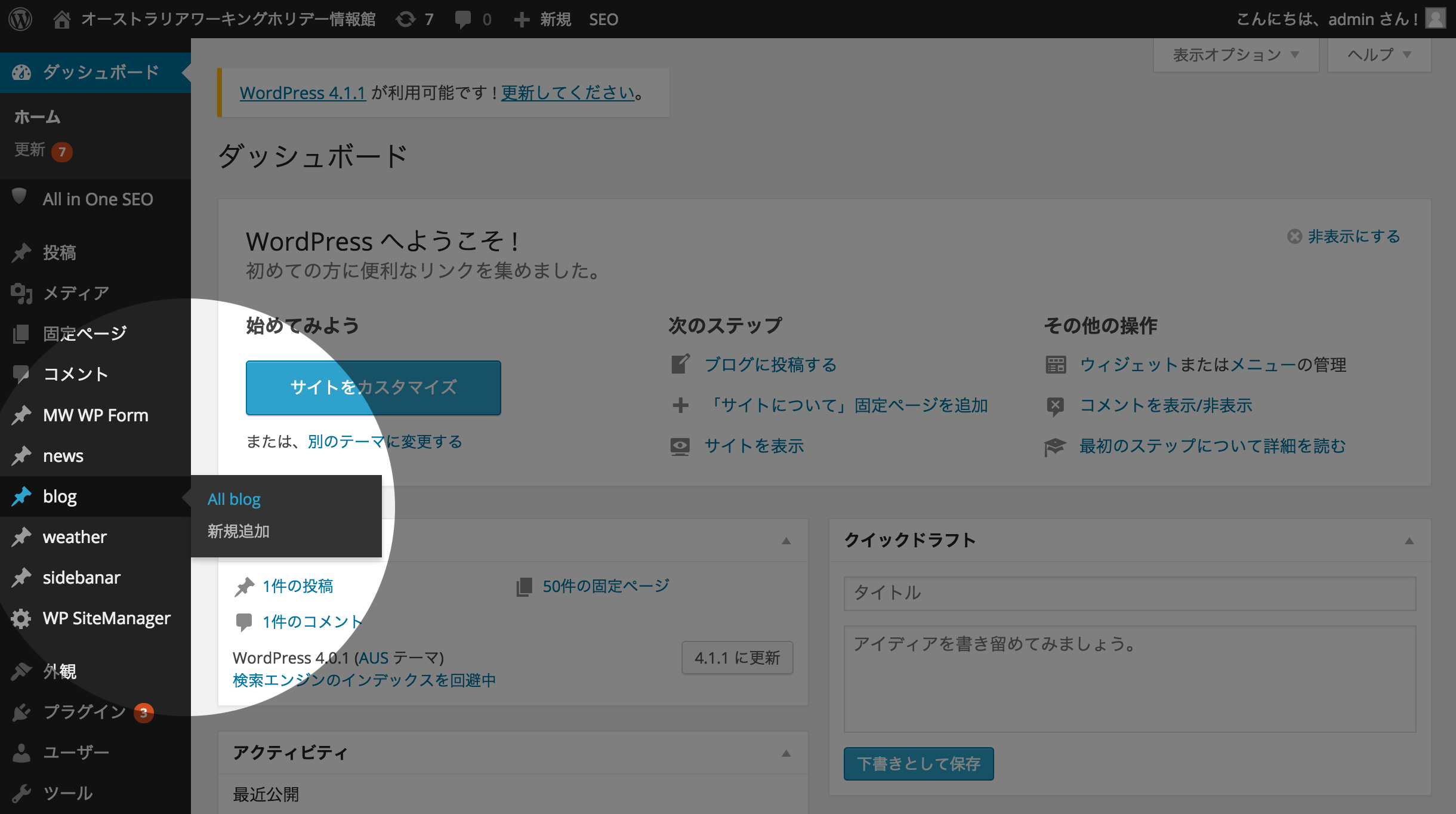This screenshot has width=1456, height=814.
Task: Click the サイトをカスタマイズ button
Action: (x=374, y=387)
